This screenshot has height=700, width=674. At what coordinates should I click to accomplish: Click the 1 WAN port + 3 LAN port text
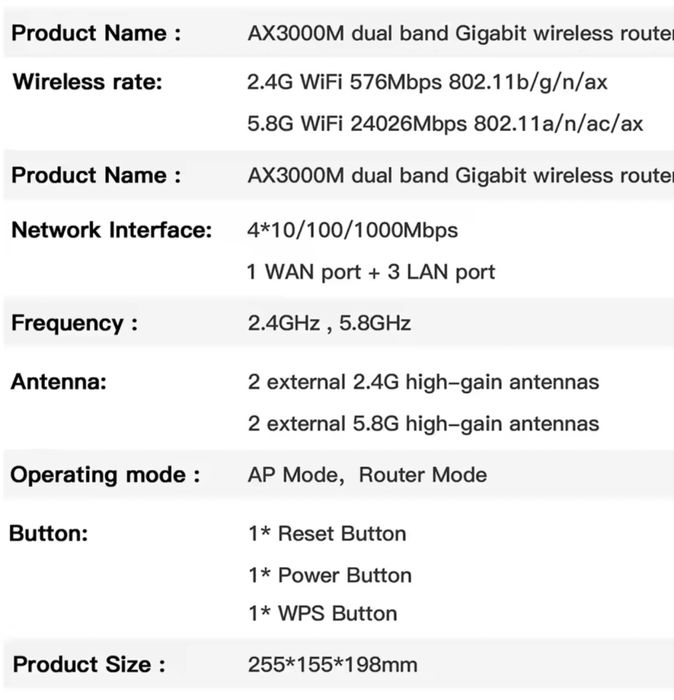(x=371, y=271)
